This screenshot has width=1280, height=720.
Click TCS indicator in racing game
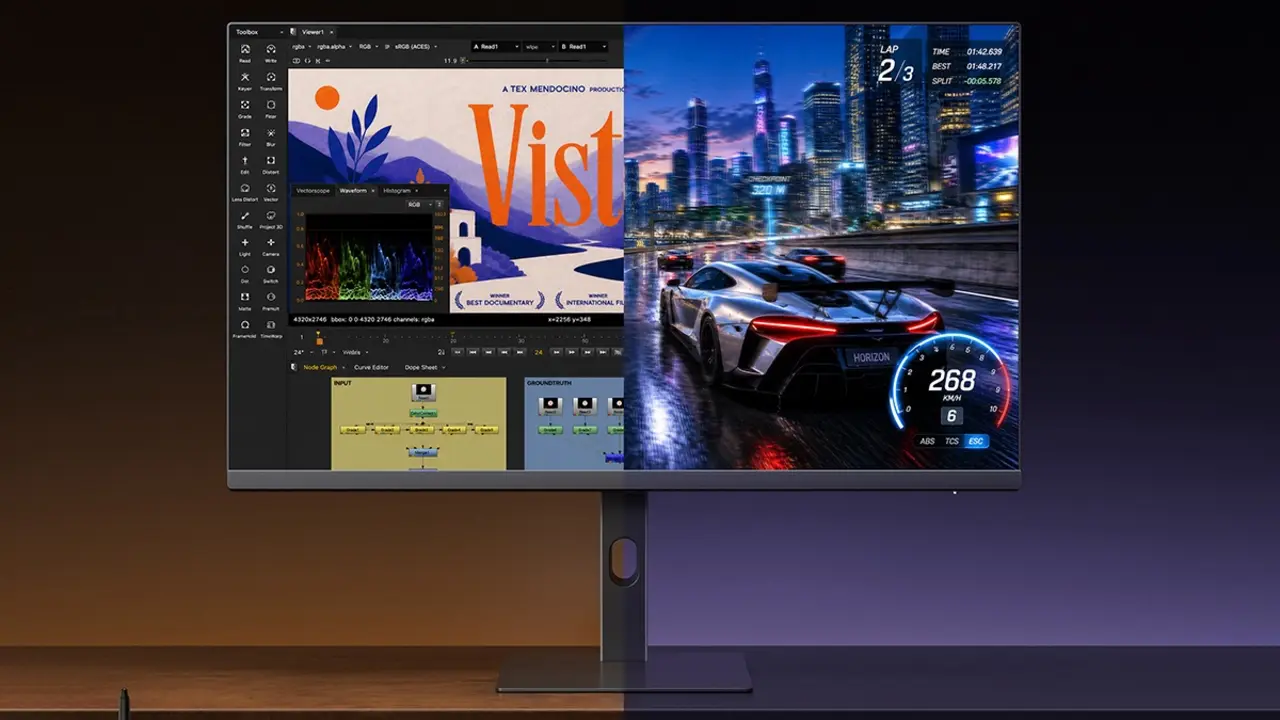tap(952, 441)
